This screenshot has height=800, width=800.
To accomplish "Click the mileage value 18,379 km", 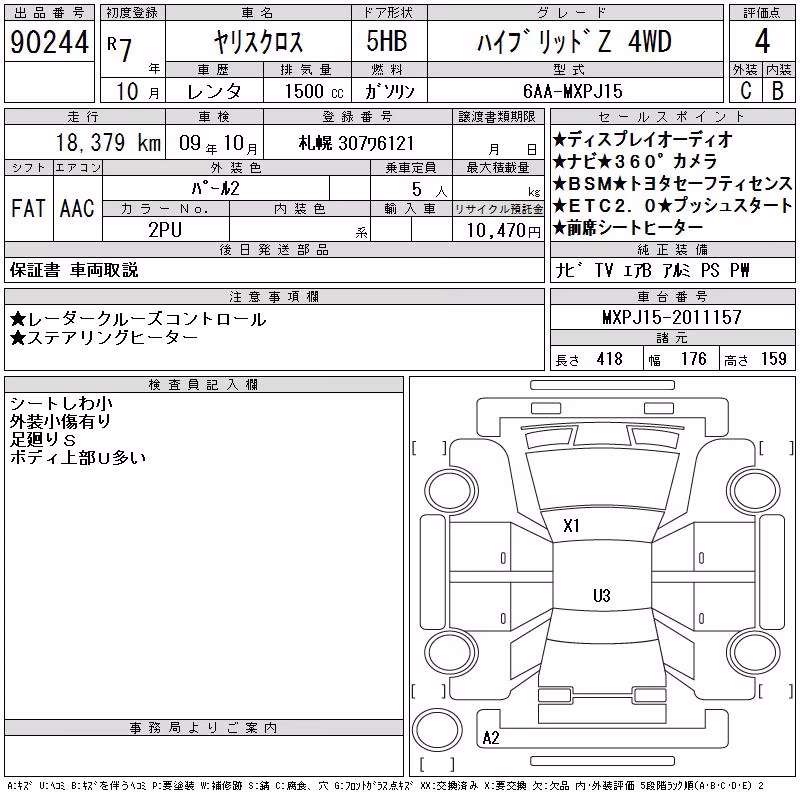I will (108, 143).
